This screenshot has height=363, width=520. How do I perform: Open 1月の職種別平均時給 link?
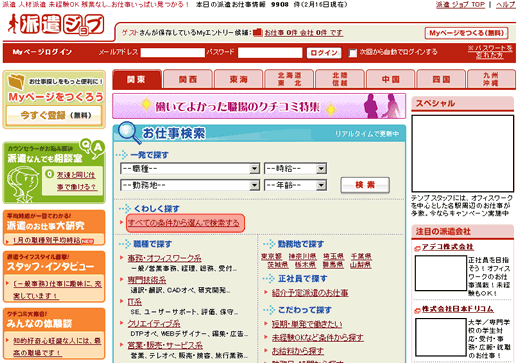[47, 240]
